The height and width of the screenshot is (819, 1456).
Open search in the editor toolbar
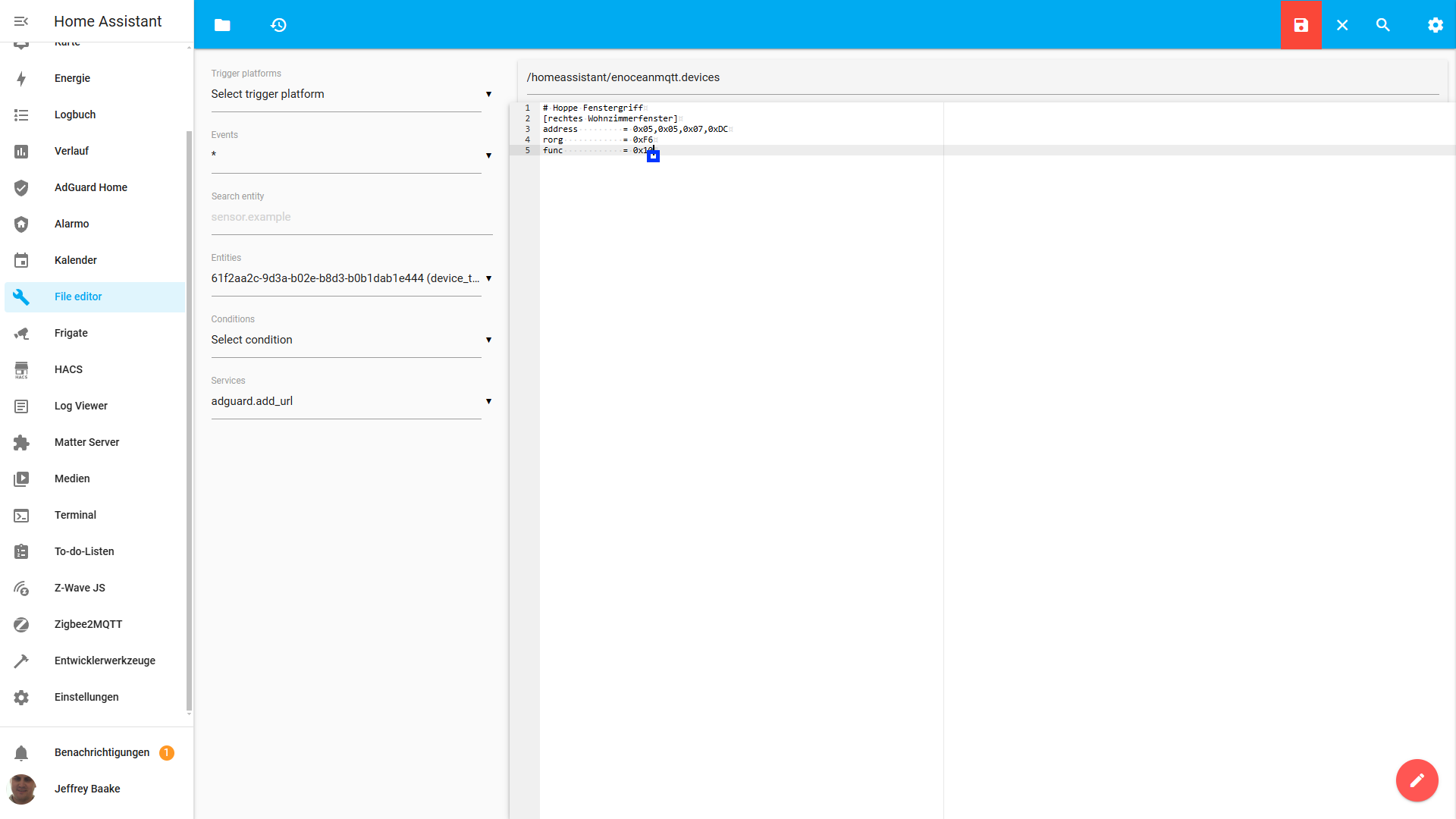(x=1383, y=25)
